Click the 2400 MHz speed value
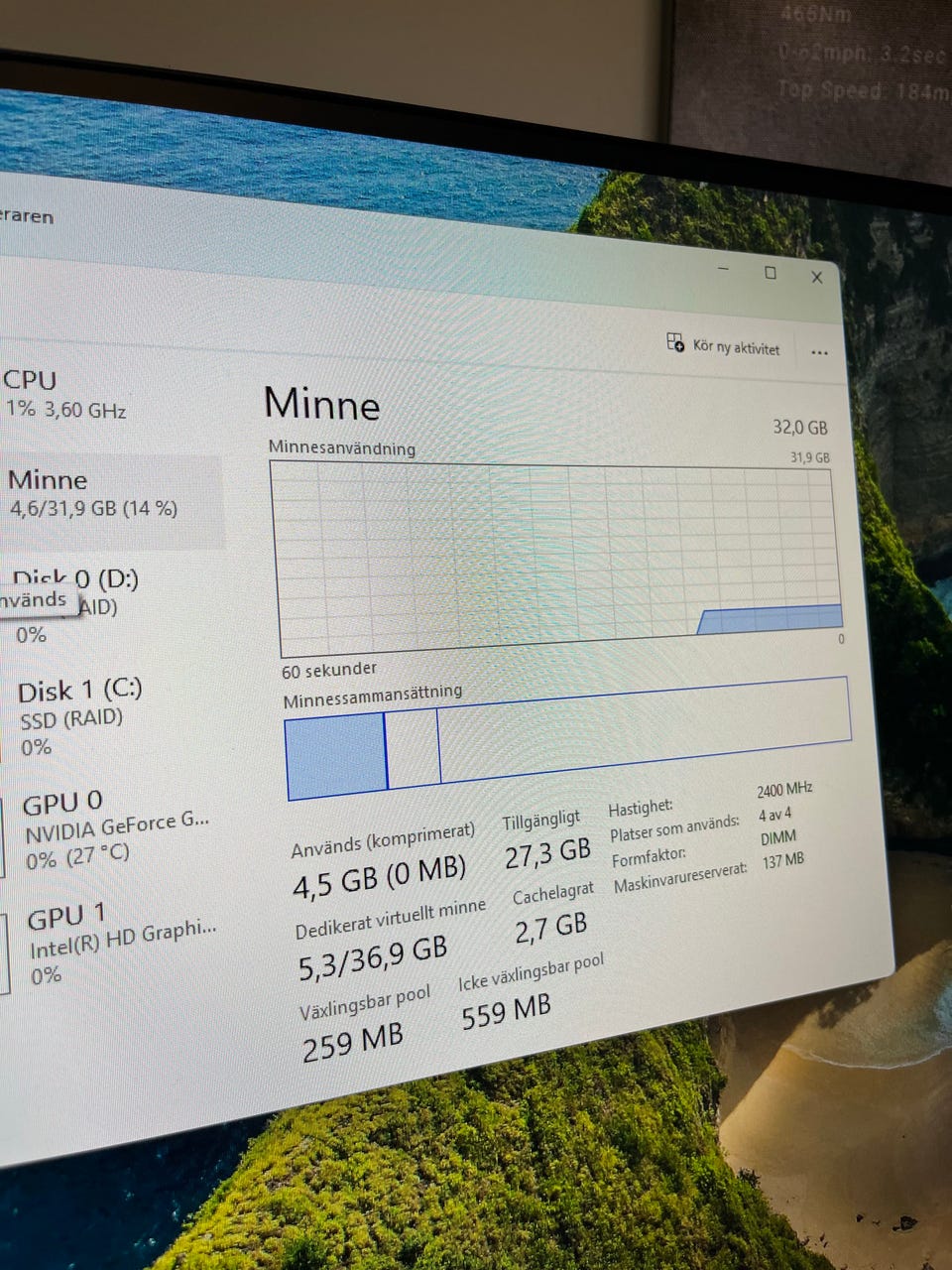 click(x=784, y=790)
